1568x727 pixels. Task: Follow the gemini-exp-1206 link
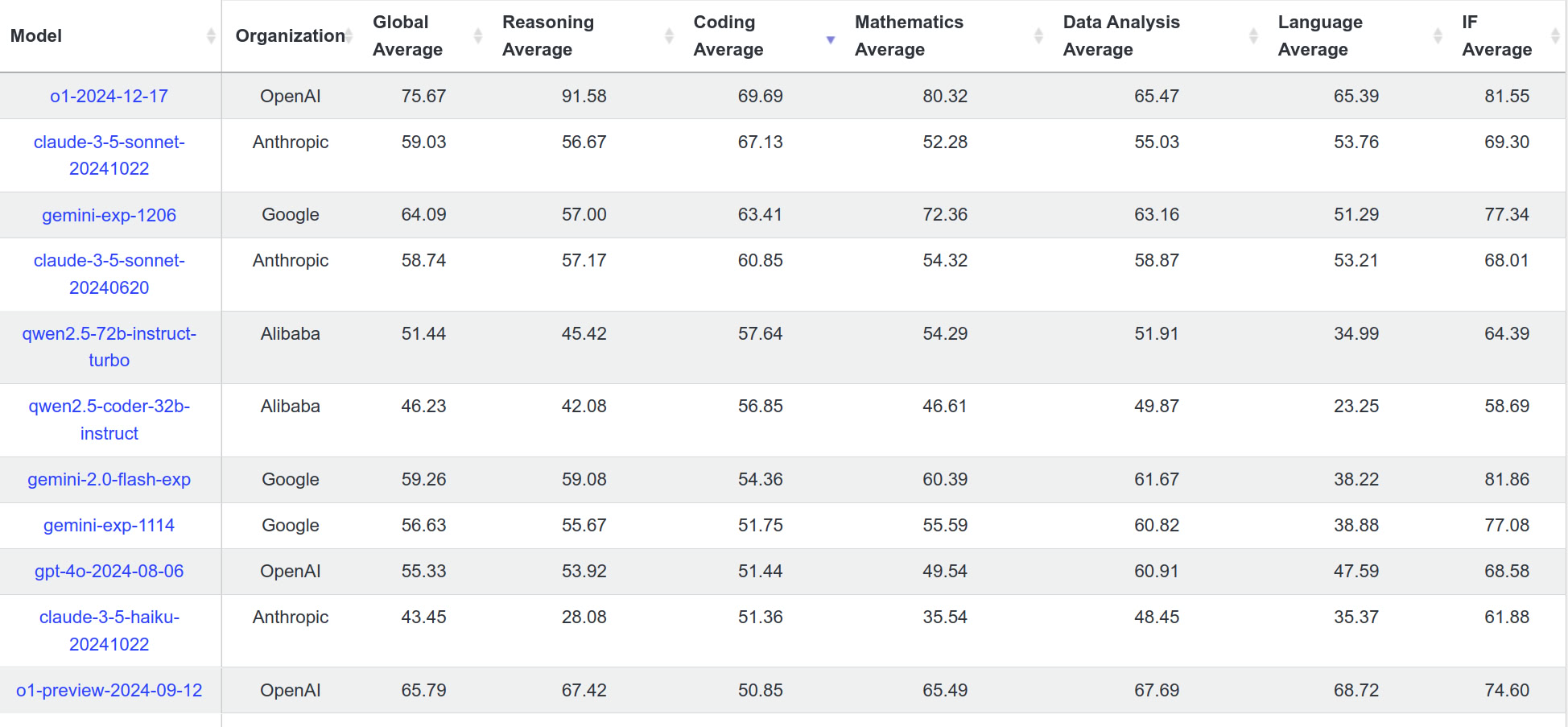pyautogui.click(x=109, y=215)
